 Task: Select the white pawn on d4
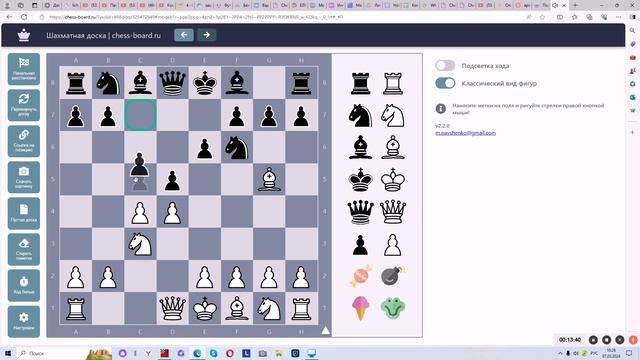click(172, 212)
